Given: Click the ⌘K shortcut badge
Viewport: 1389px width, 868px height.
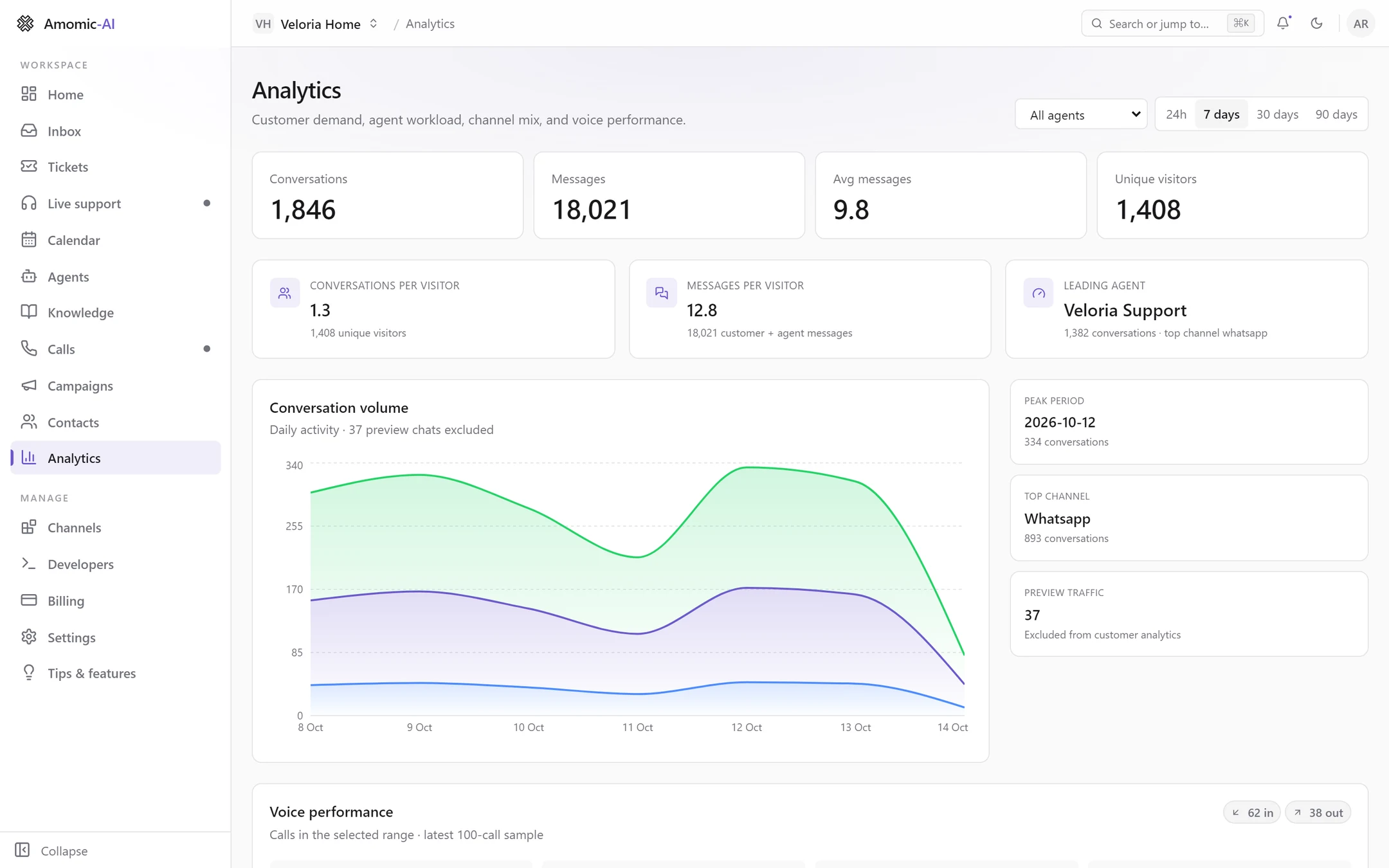Looking at the screenshot, I should point(1241,24).
